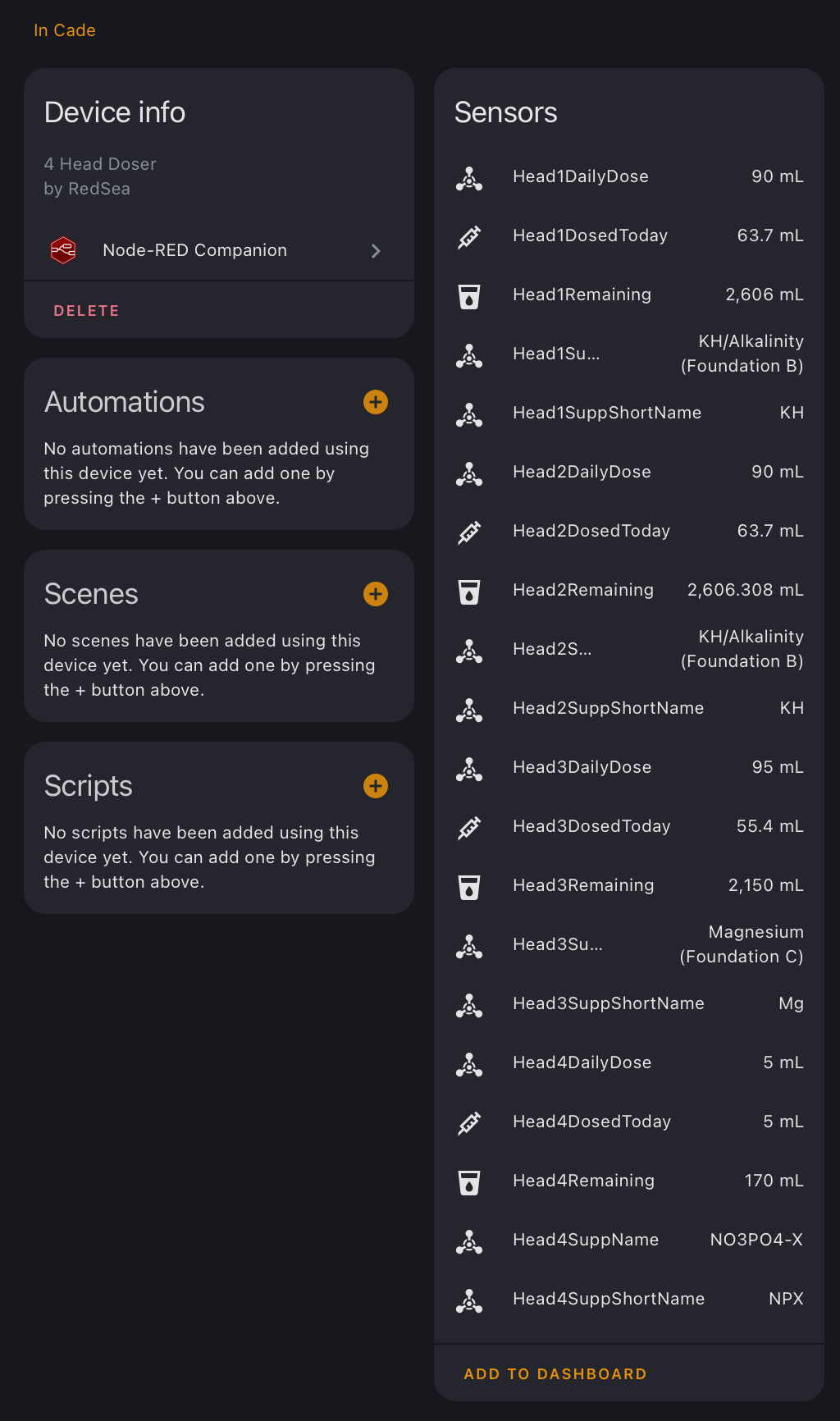This screenshot has height=1421, width=840.
Task: Select the Head4DosedToday sensor entry
Action: pyautogui.click(x=629, y=1122)
